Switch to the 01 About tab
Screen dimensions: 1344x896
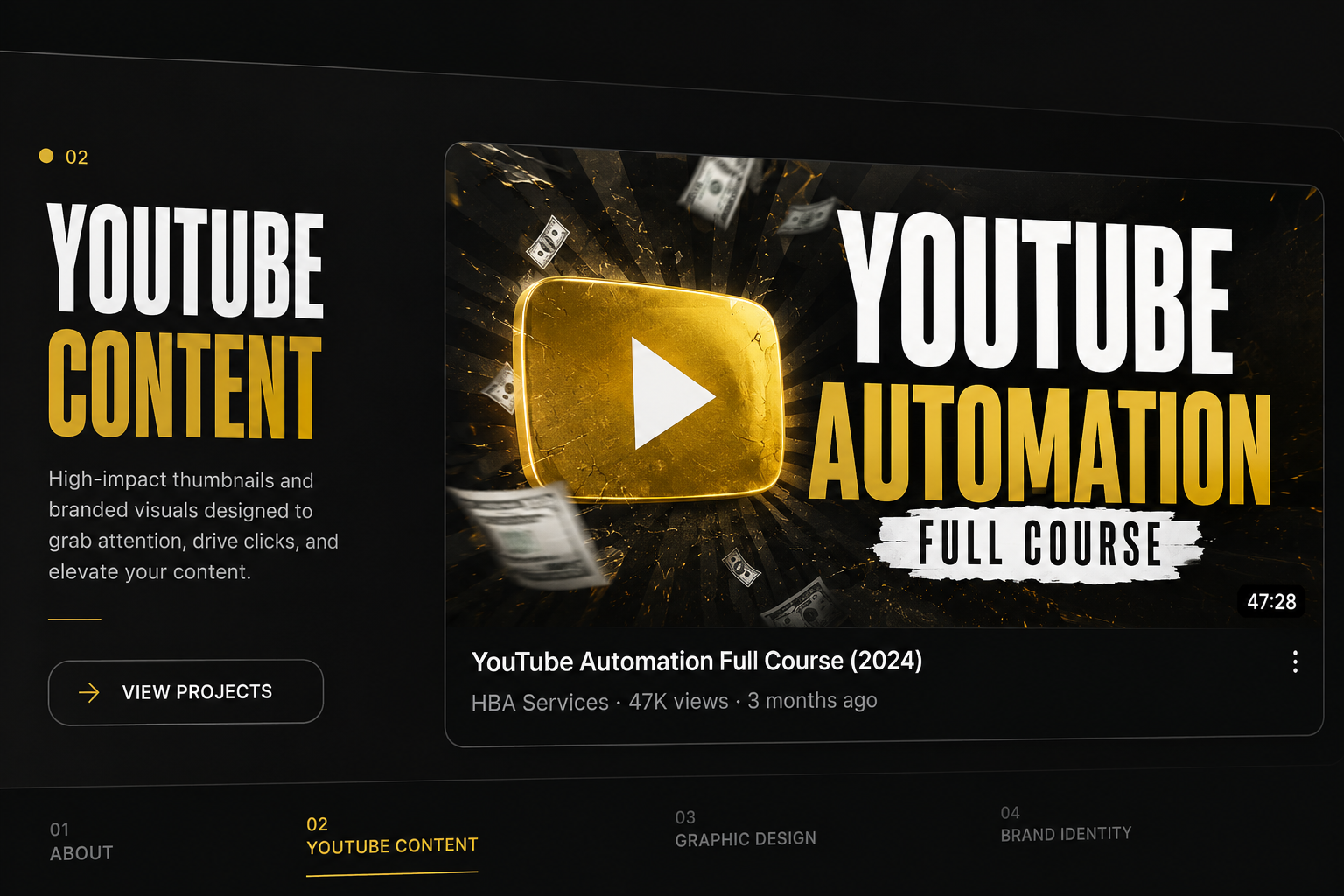pyautogui.click(x=81, y=841)
